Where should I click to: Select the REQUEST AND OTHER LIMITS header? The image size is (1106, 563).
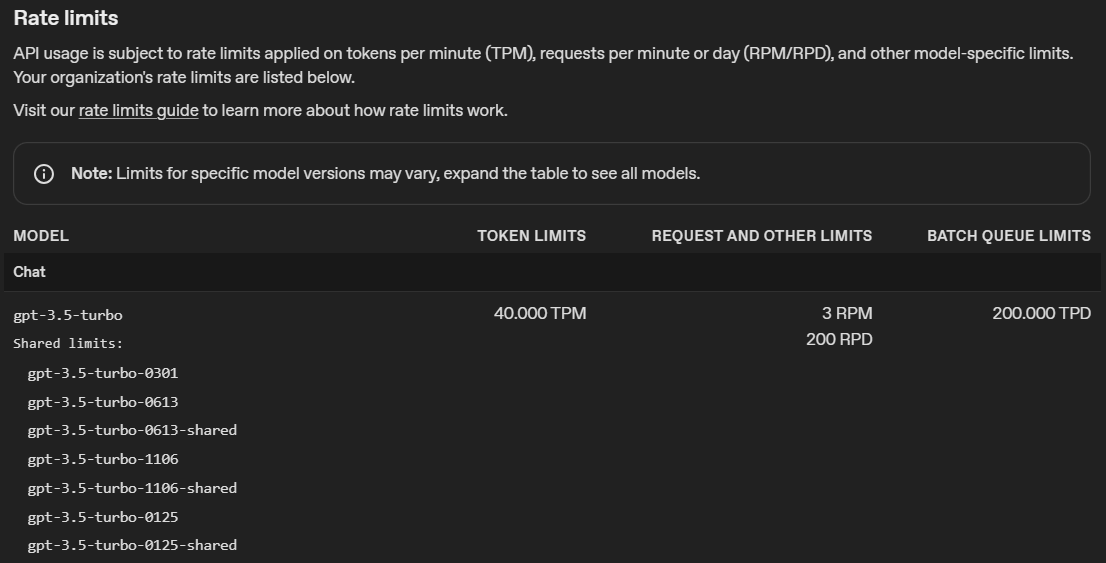pyautogui.click(x=761, y=236)
